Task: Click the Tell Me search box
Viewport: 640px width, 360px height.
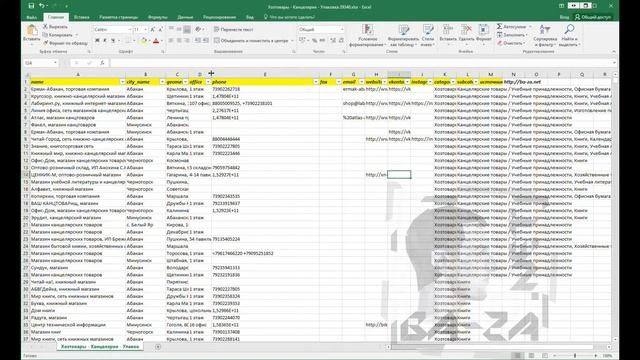Action: (x=289, y=17)
